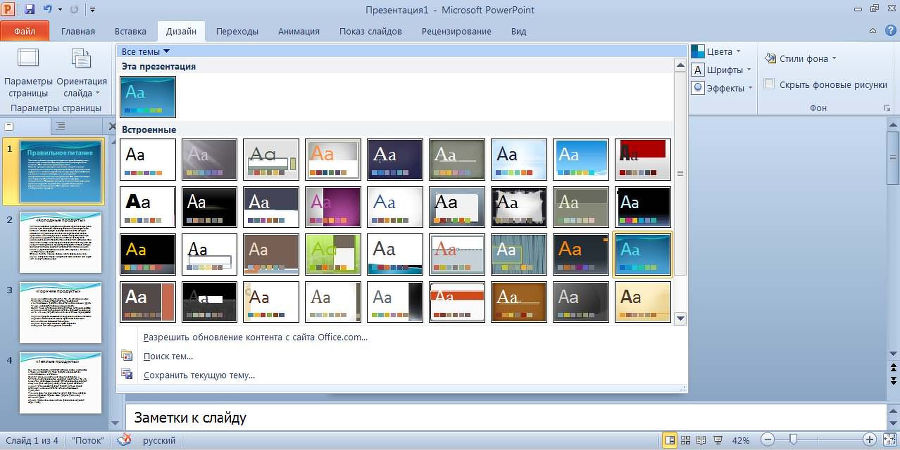
Task: Click the Undo arrow icon
Action: 46,9
